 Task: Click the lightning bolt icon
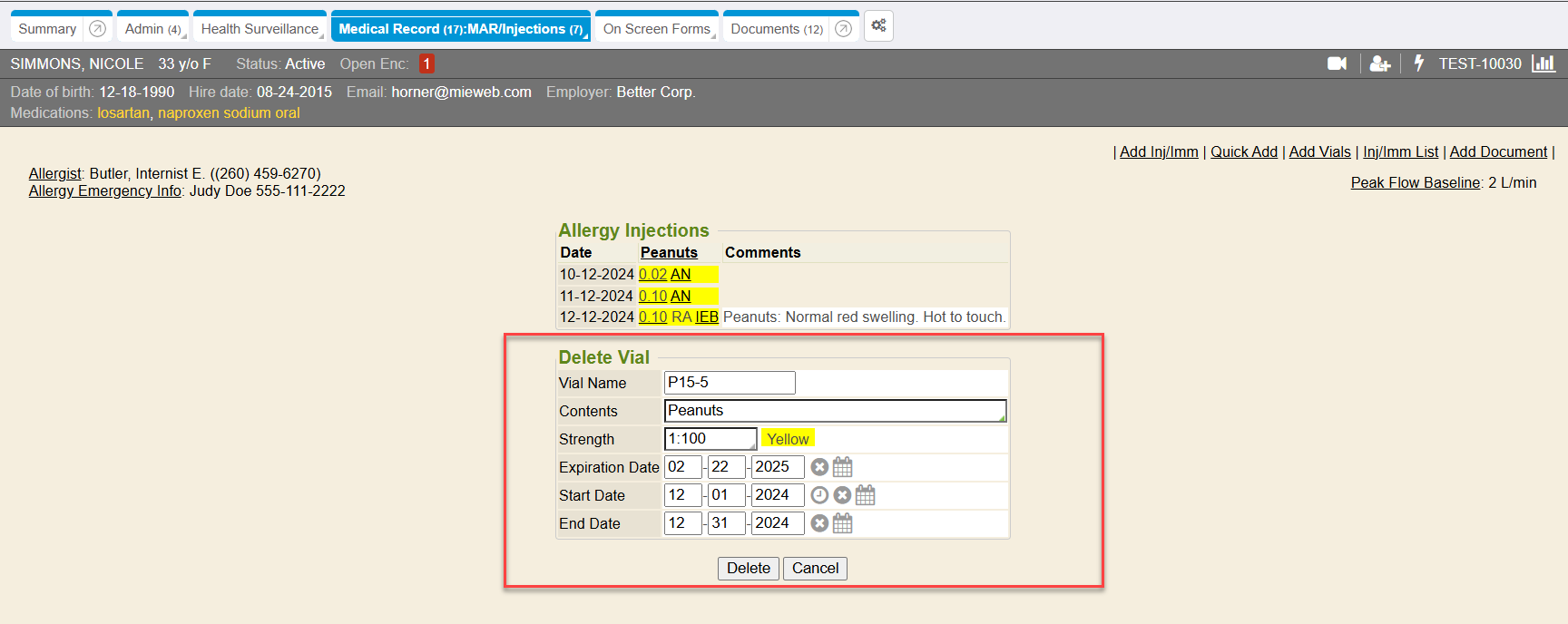coord(1419,63)
